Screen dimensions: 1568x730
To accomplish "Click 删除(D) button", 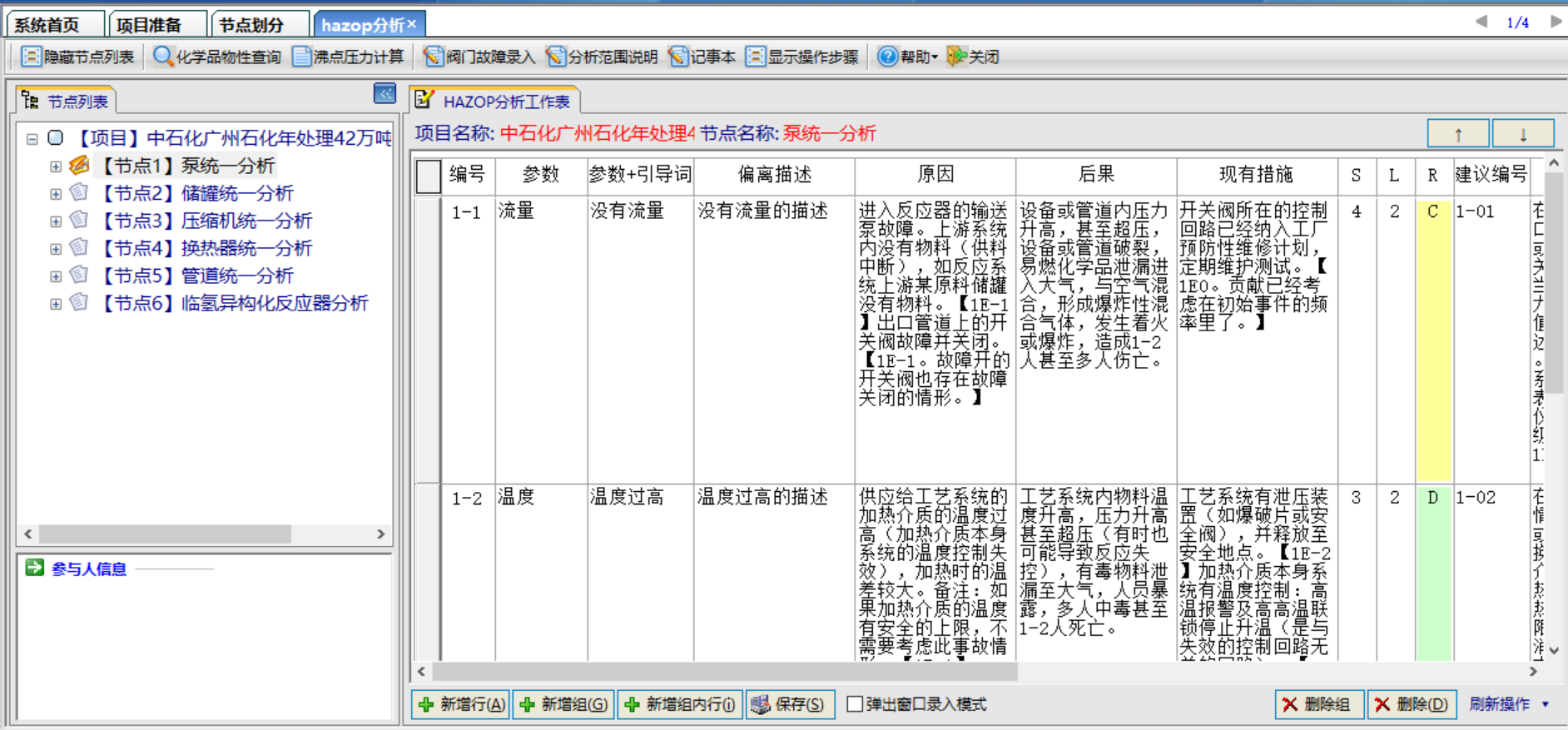I will (1412, 704).
